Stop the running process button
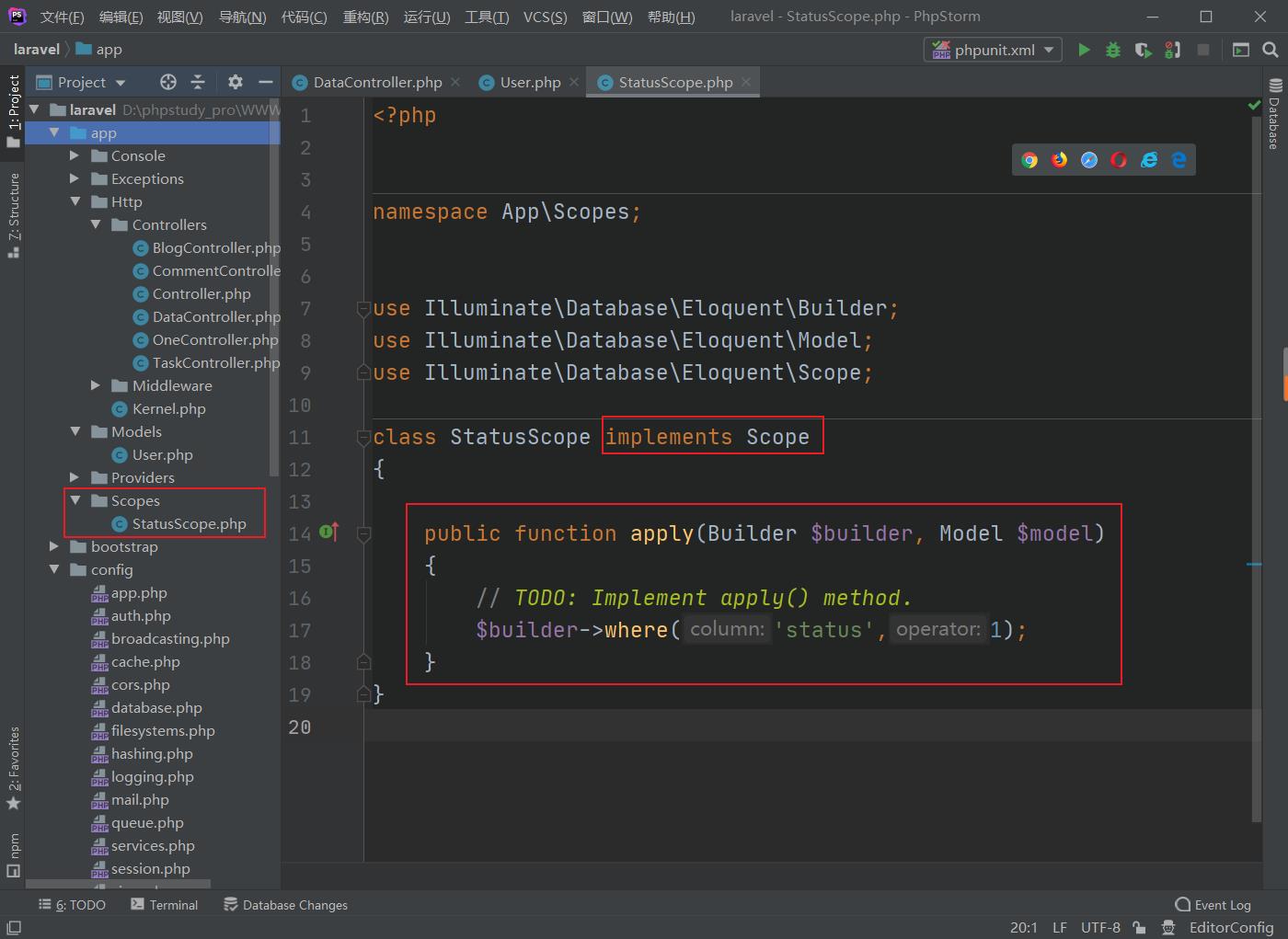The image size is (1288, 939). point(1202,50)
